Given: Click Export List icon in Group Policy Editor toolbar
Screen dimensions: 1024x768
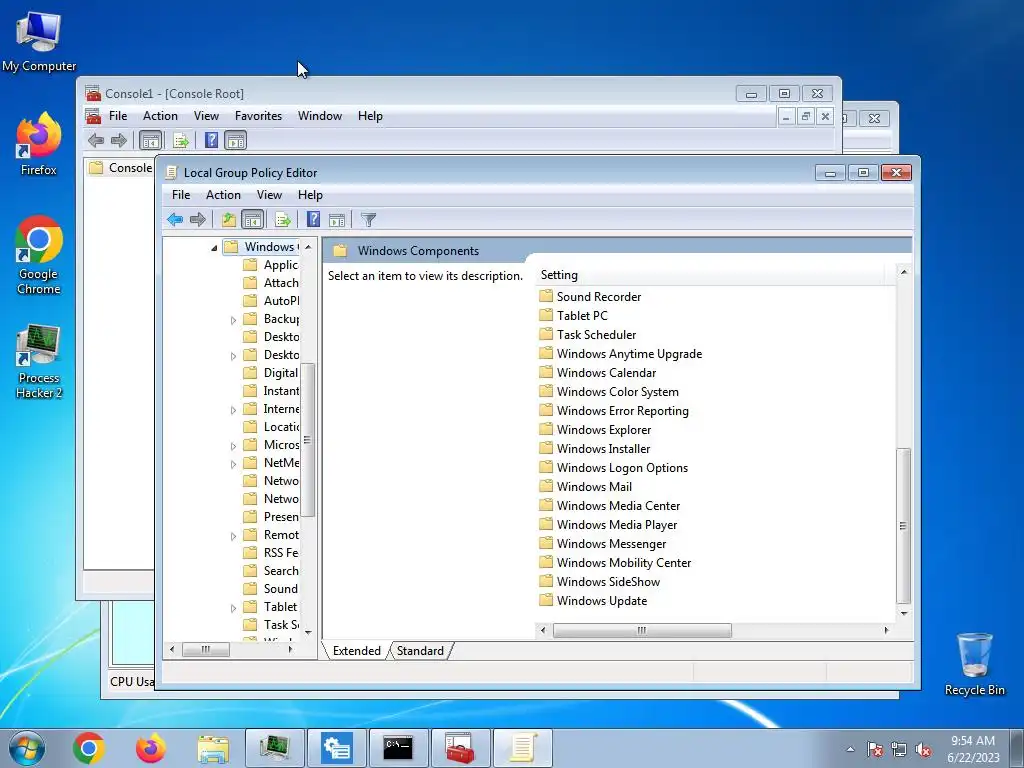Looking at the screenshot, I should click(283, 219).
